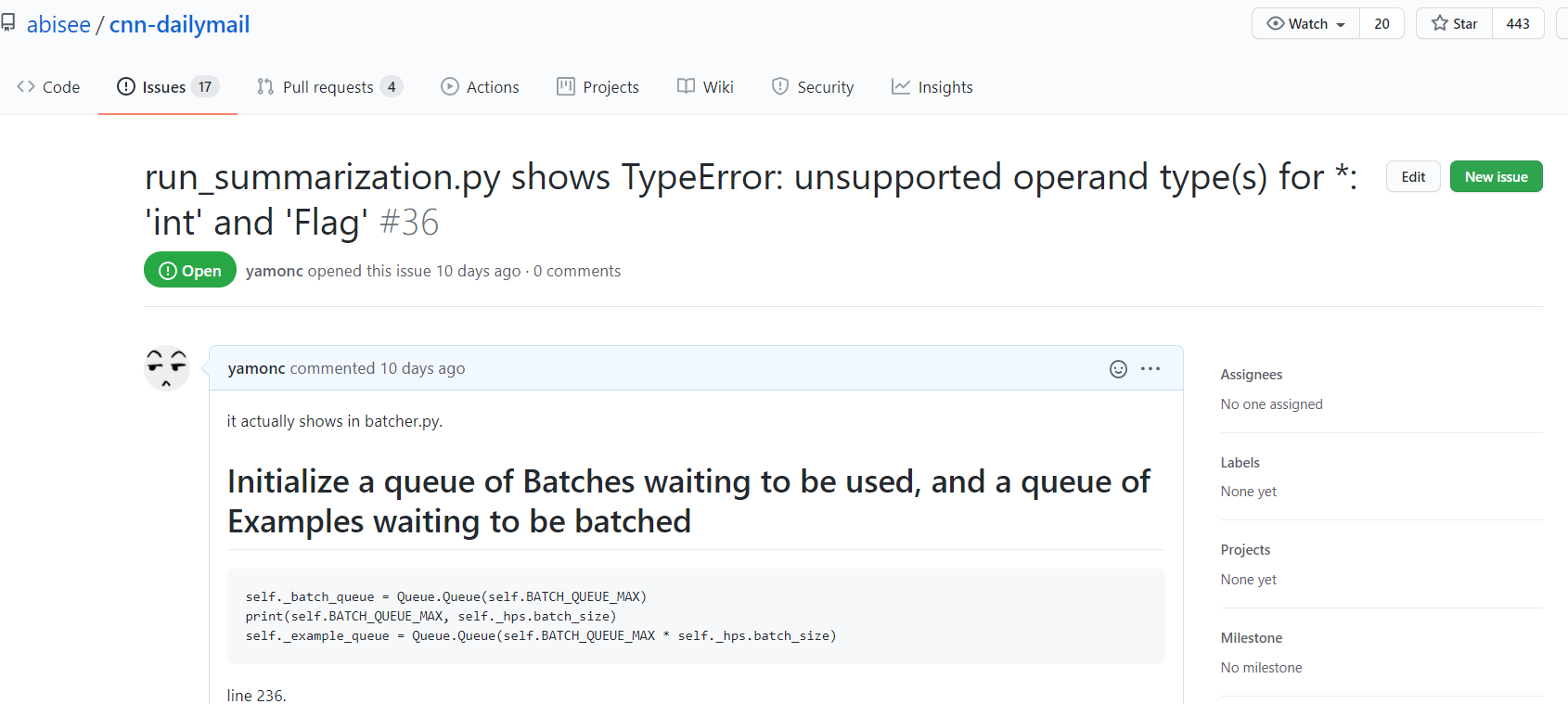This screenshot has width=1568, height=704.
Task: Add a reaction with the smiley icon
Action: 1118,369
